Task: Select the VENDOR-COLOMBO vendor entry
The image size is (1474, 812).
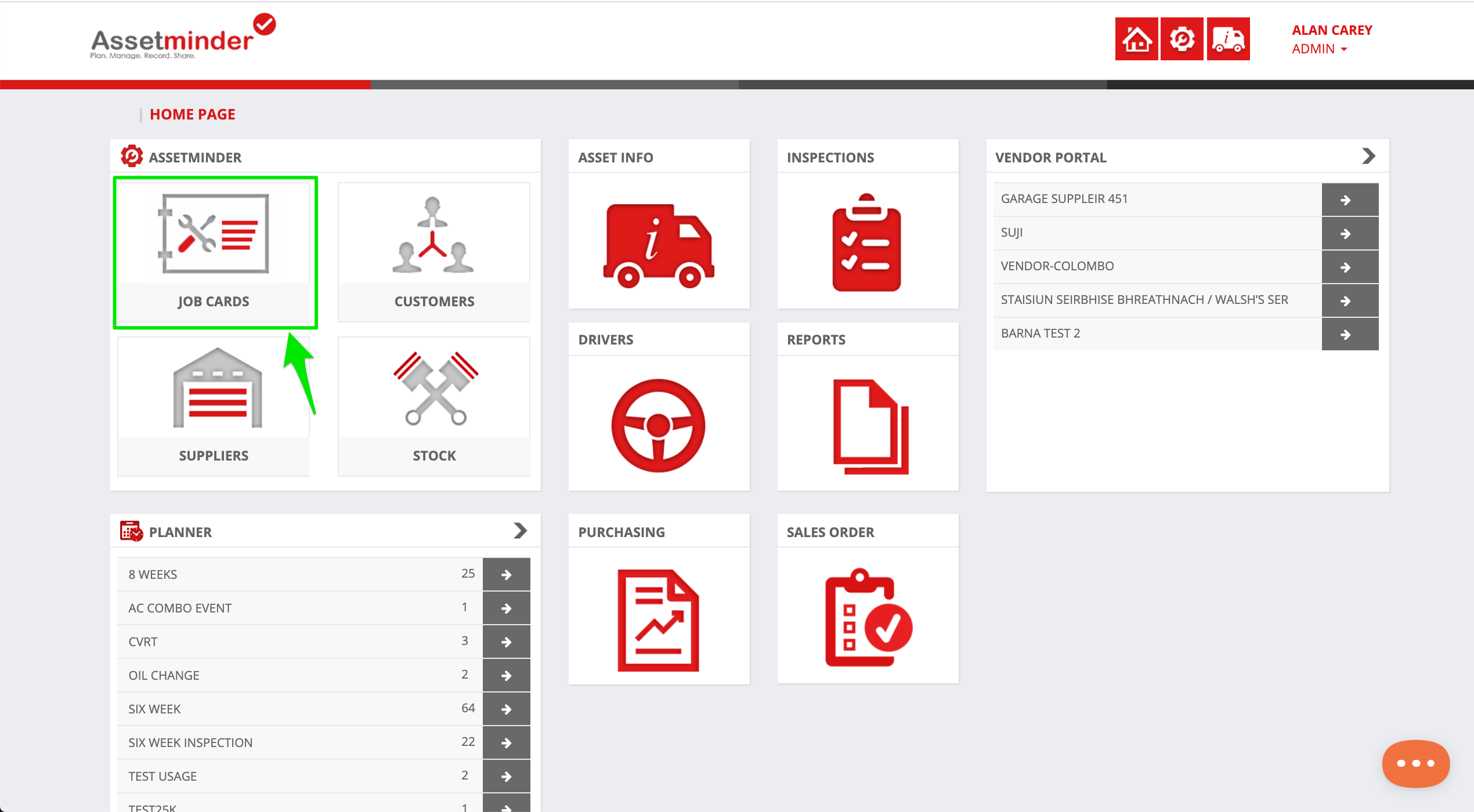Action: [x=1057, y=266]
